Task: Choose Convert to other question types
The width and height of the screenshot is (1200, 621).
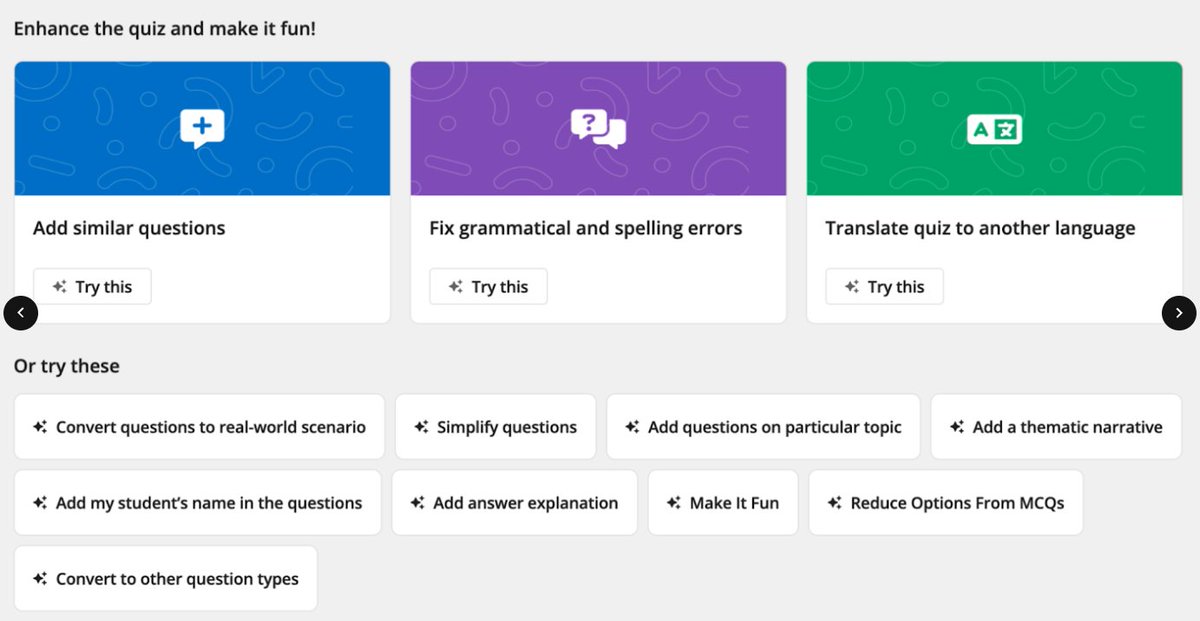Action: pyautogui.click(x=166, y=579)
